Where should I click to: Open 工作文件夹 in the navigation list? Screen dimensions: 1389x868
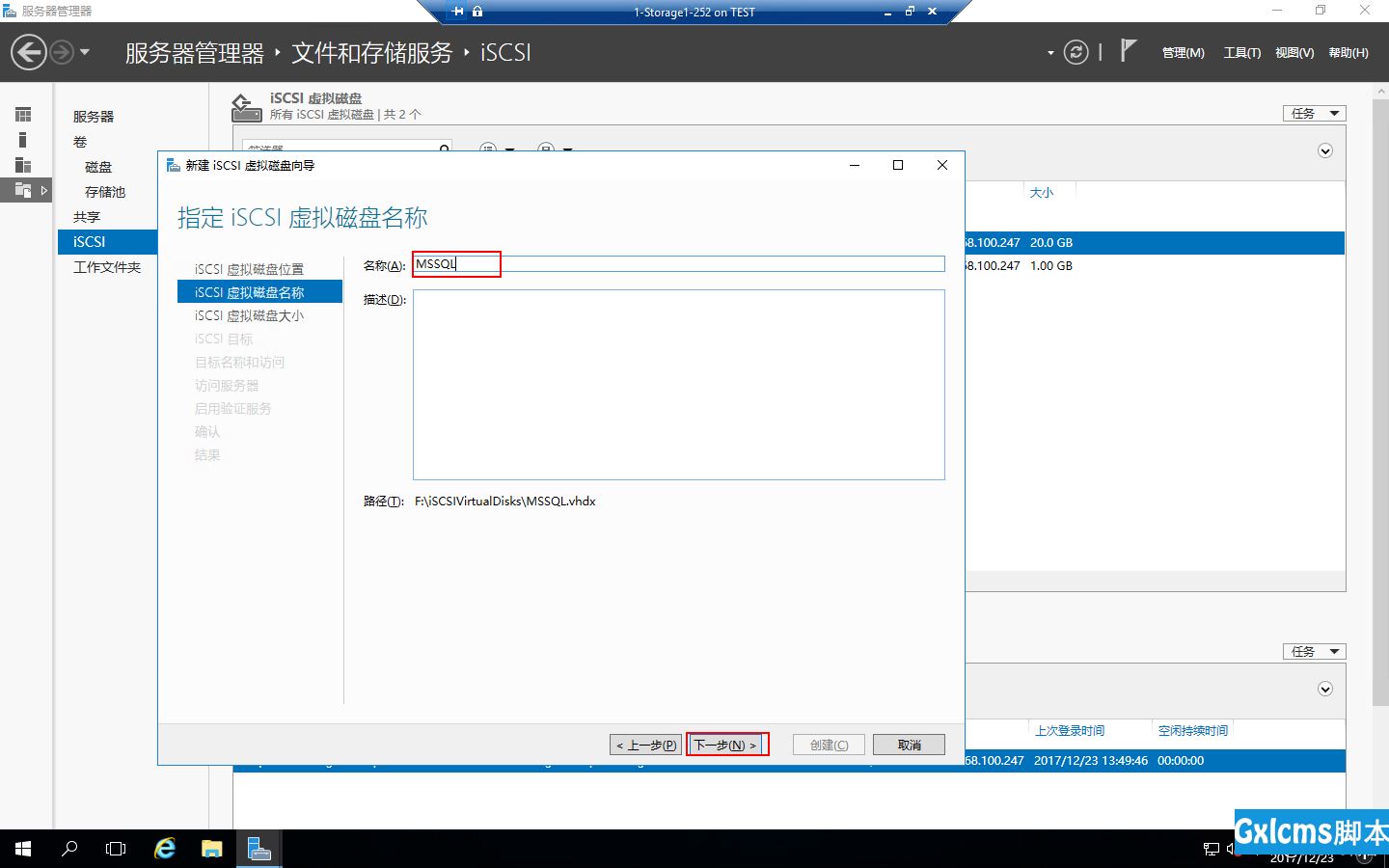(x=107, y=267)
